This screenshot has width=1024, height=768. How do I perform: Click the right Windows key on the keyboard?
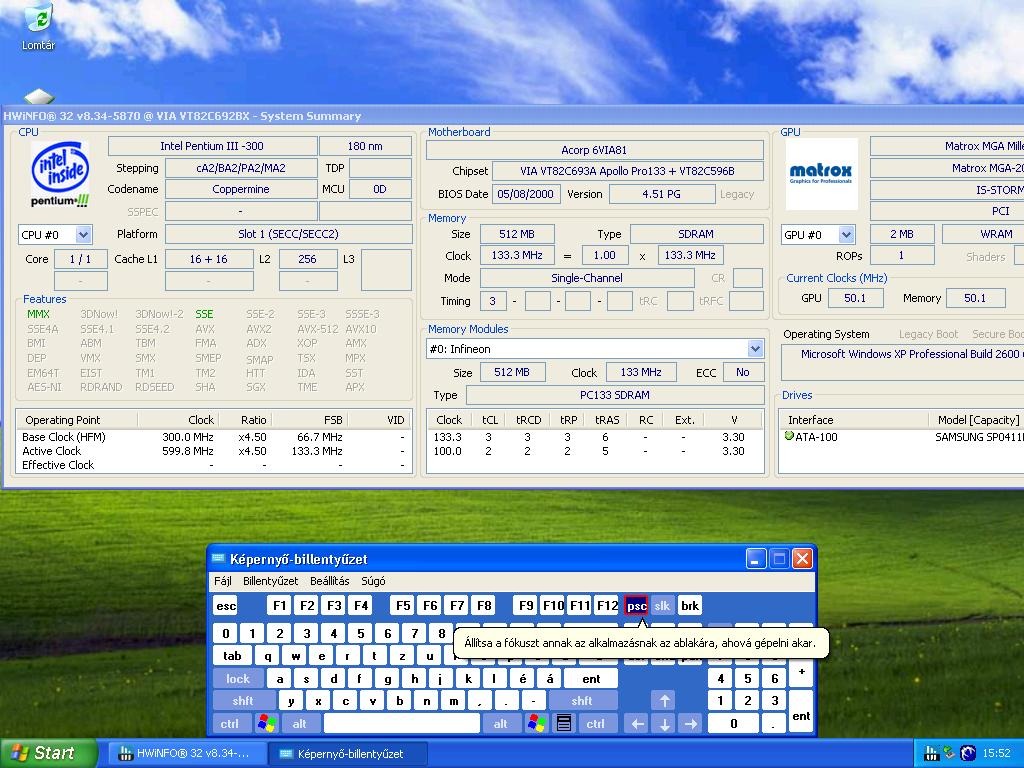click(536, 724)
